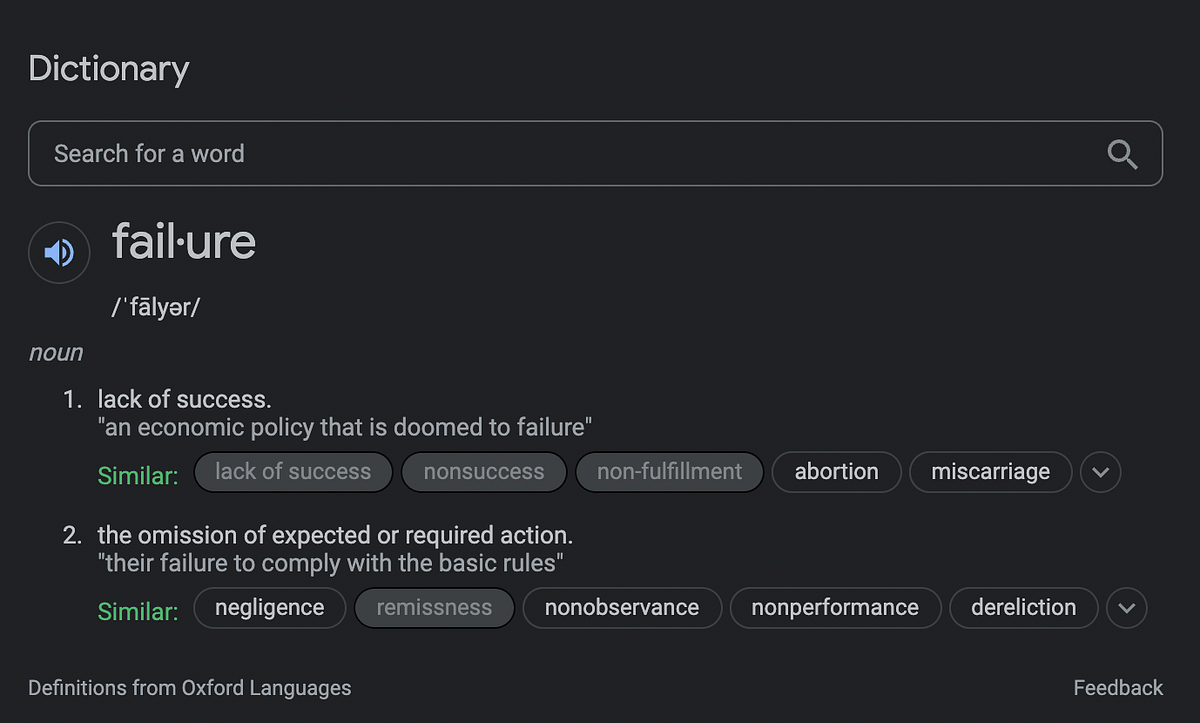Focus the Search for a word field
Image resolution: width=1200 pixels, height=723 pixels.
click(595, 154)
